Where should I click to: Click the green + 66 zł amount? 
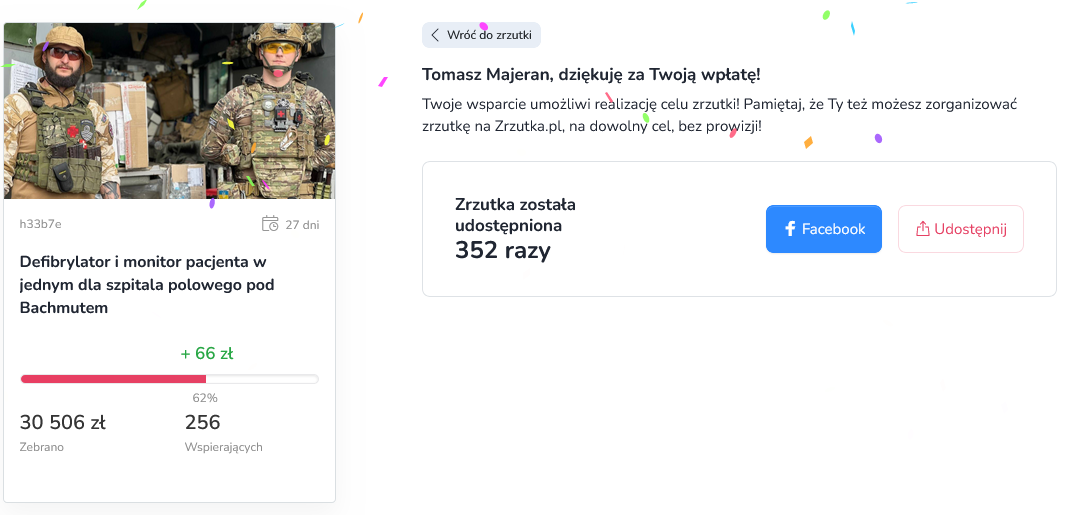click(x=207, y=353)
